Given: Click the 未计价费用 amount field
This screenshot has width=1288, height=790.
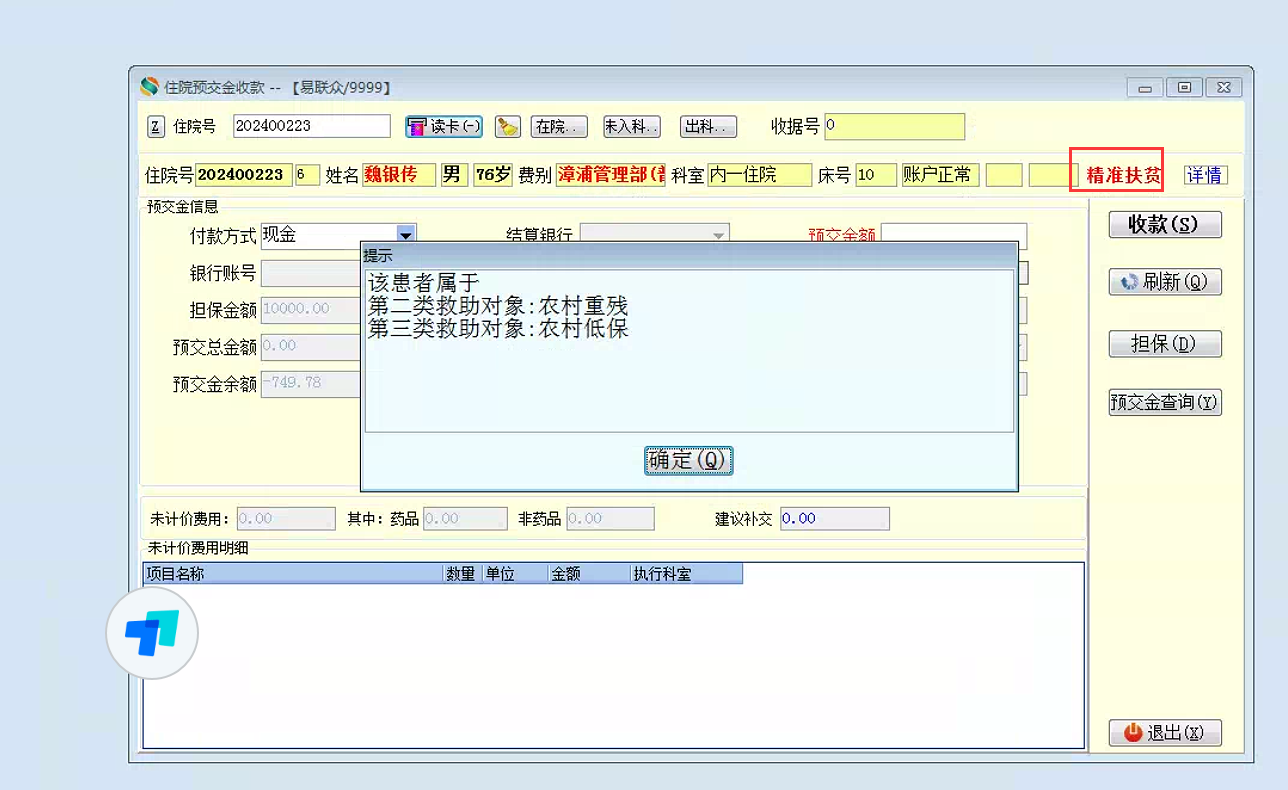Looking at the screenshot, I should point(286,519).
